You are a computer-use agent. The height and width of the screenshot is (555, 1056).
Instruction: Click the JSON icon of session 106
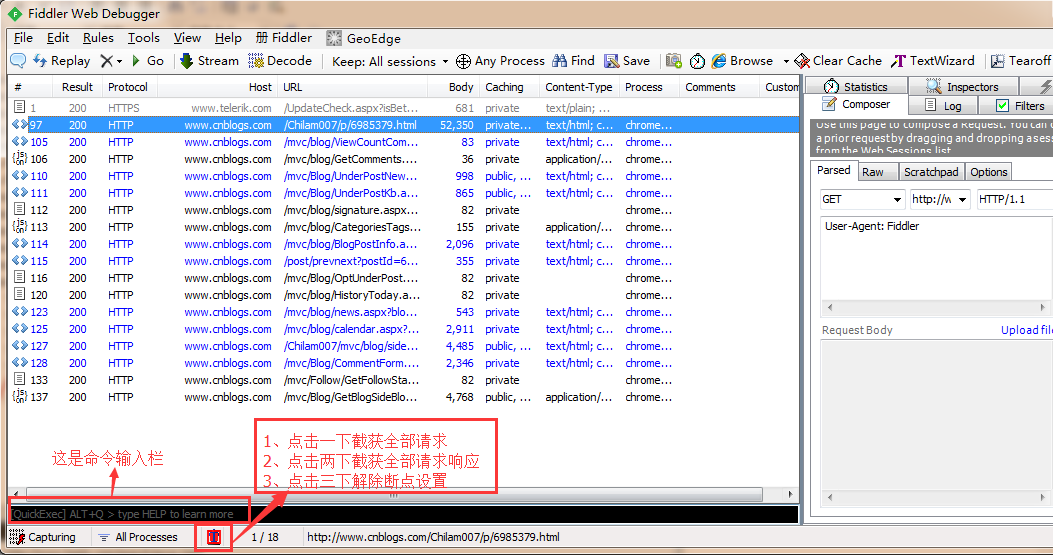click(x=20, y=159)
